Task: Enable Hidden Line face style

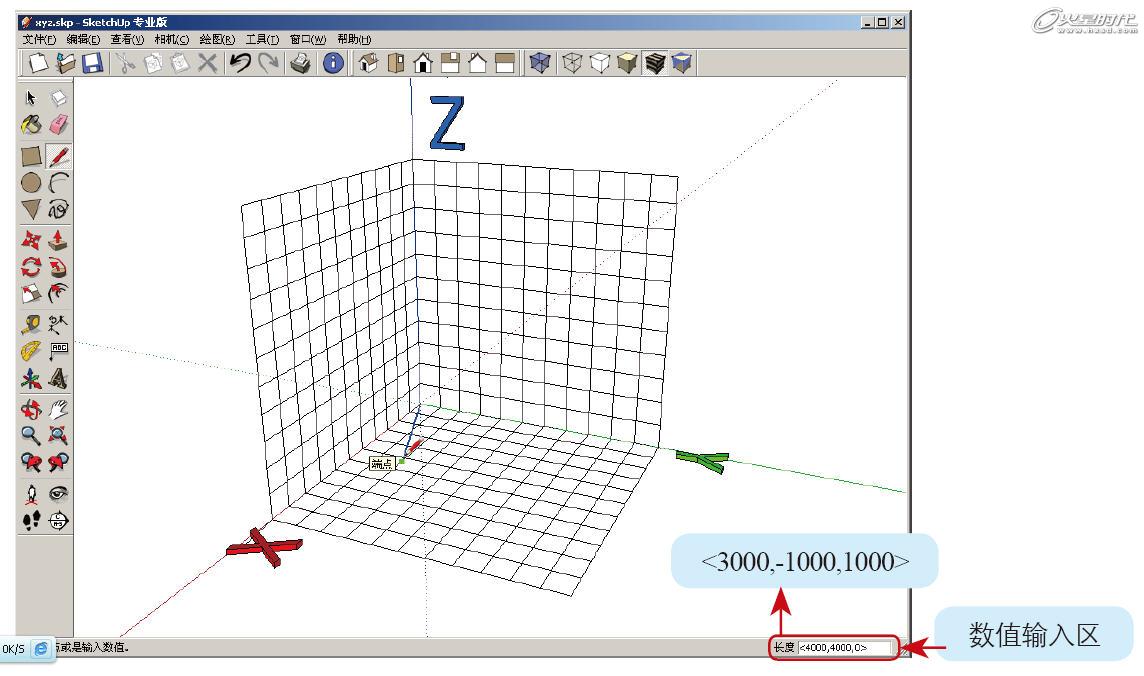Action: click(x=600, y=63)
